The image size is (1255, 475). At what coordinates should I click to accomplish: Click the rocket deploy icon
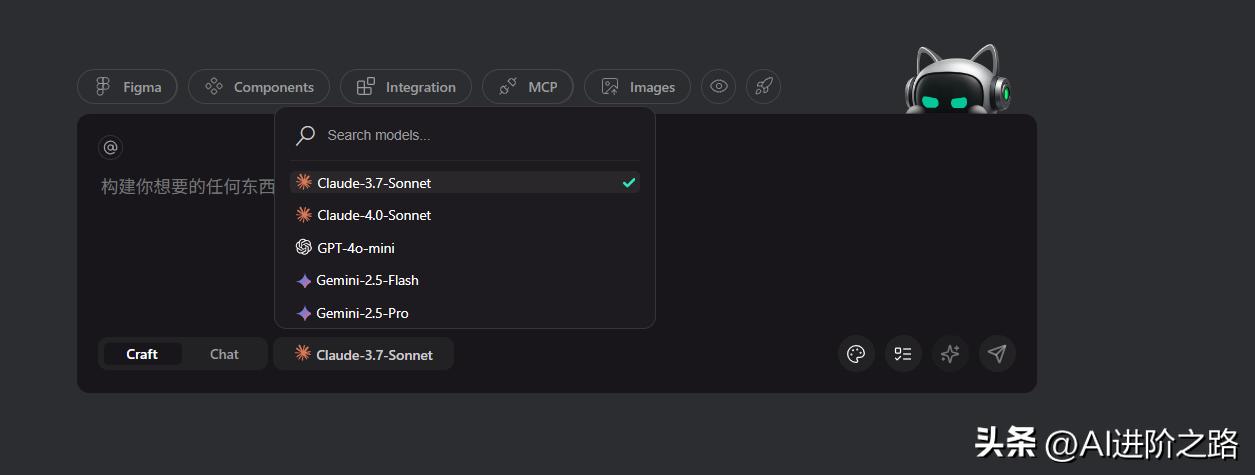(x=763, y=87)
